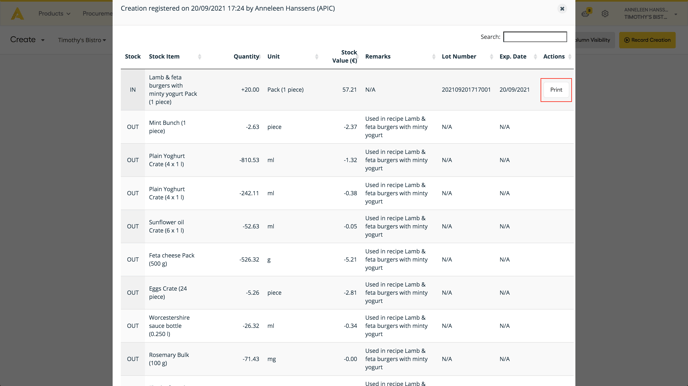Click the quantity -810.53 cell
Viewport: 688px width, 386px height.
coord(249,160)
